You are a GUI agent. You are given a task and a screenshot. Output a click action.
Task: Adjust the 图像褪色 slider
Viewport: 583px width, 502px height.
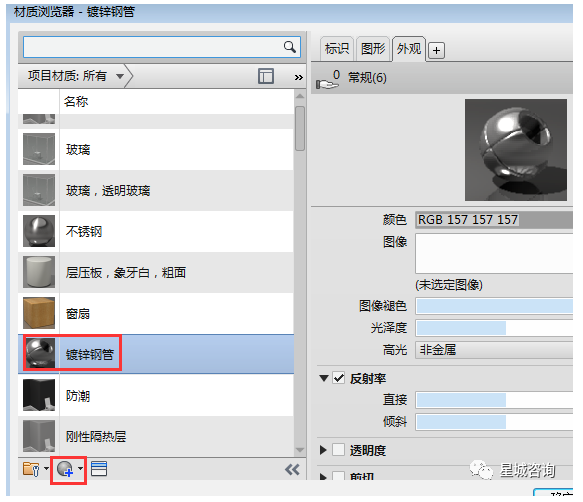coord(494,306)
